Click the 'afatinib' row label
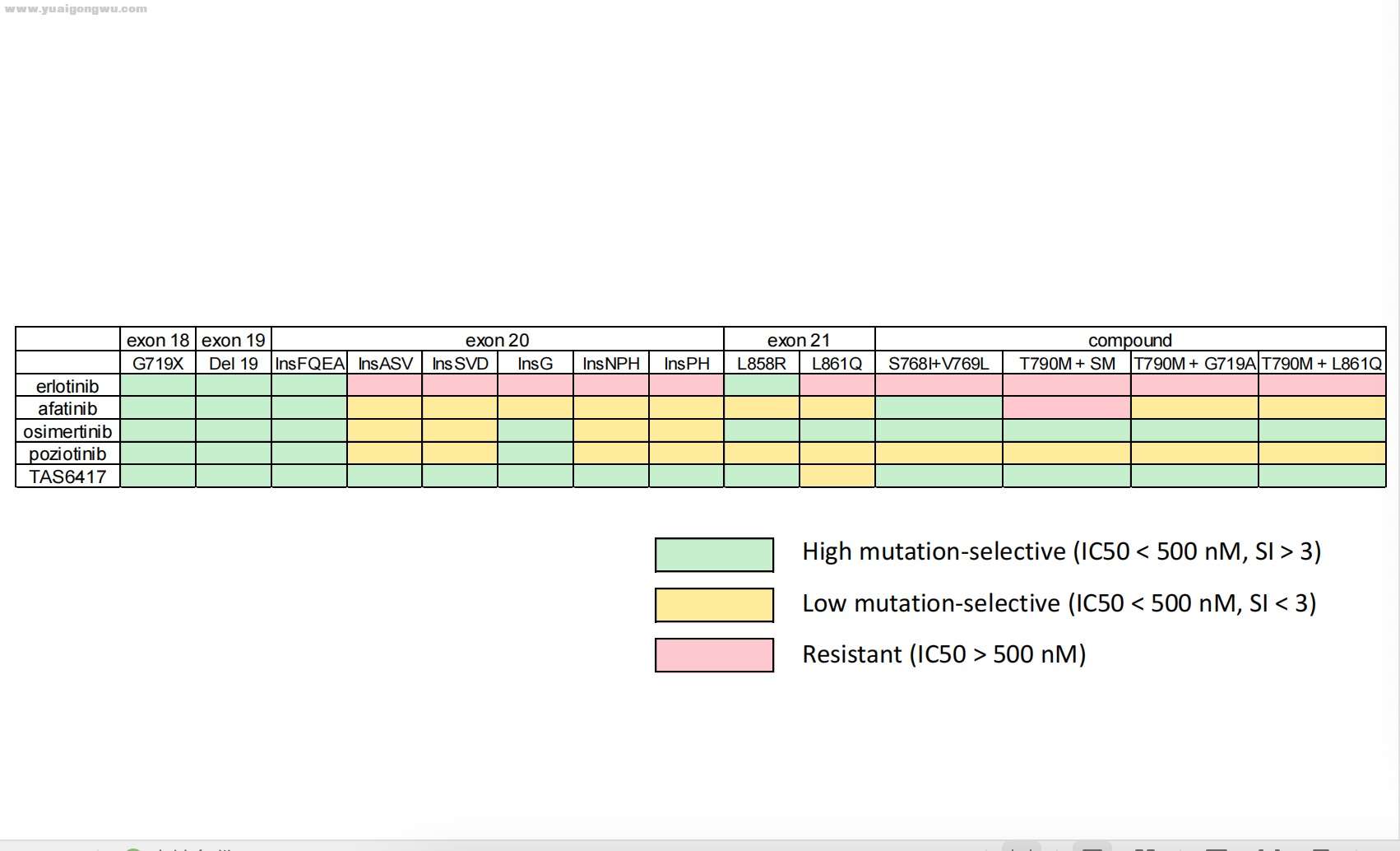Screen dimensions: 1400x851 67,408
